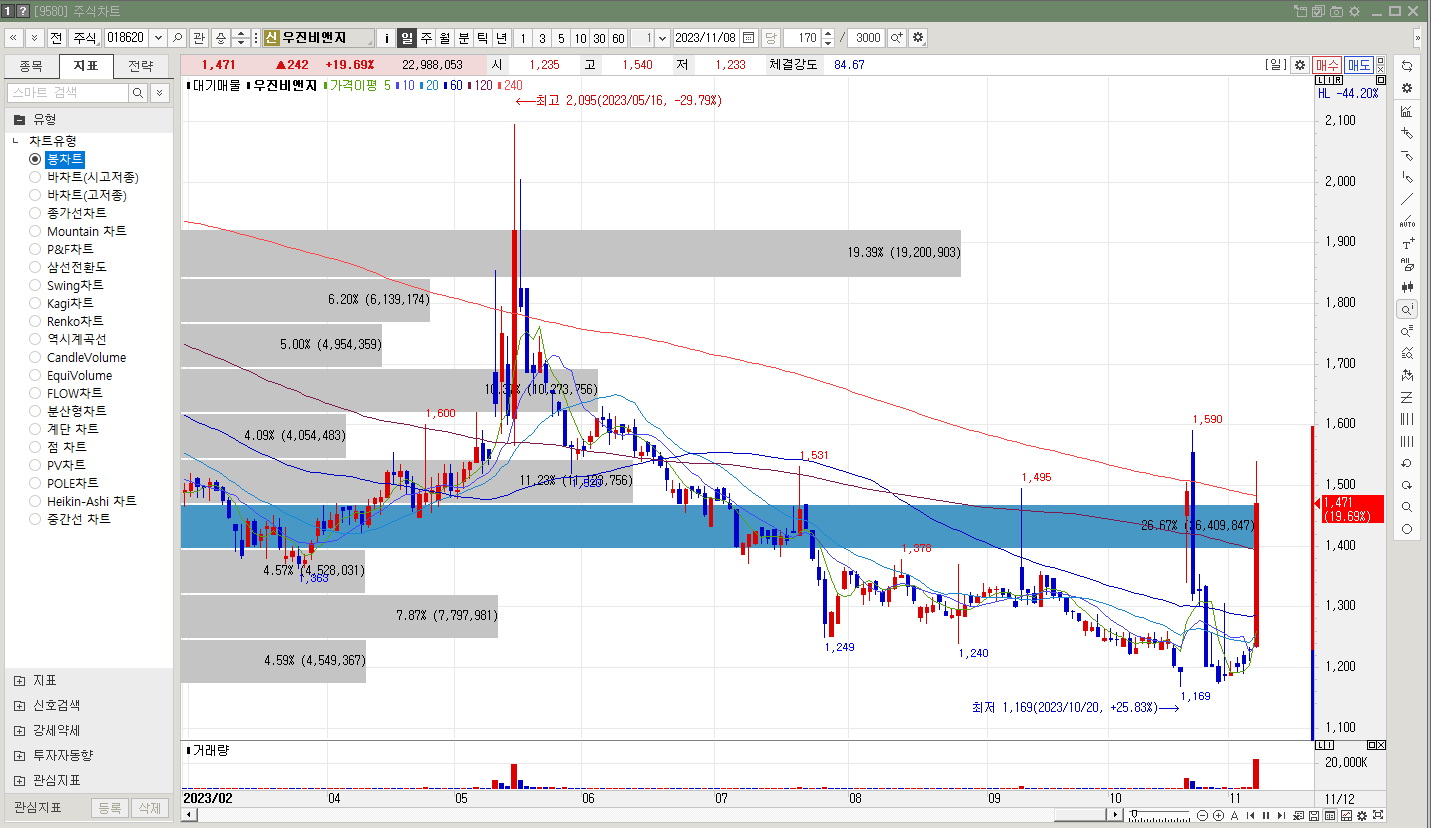Click the camera capture icon in title bar
This screenshot has width=1431, height=828.
(1337, 11)
